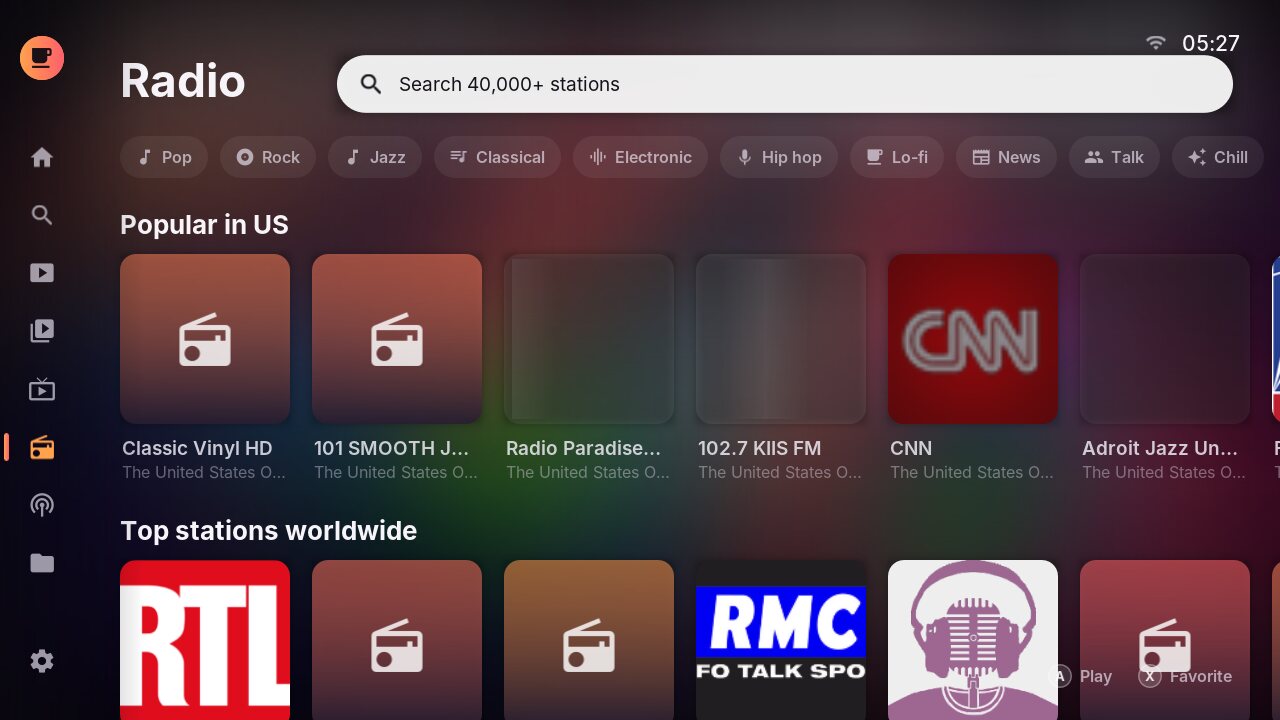Open the Home icon in the sidebar

(x=42, y=157)
